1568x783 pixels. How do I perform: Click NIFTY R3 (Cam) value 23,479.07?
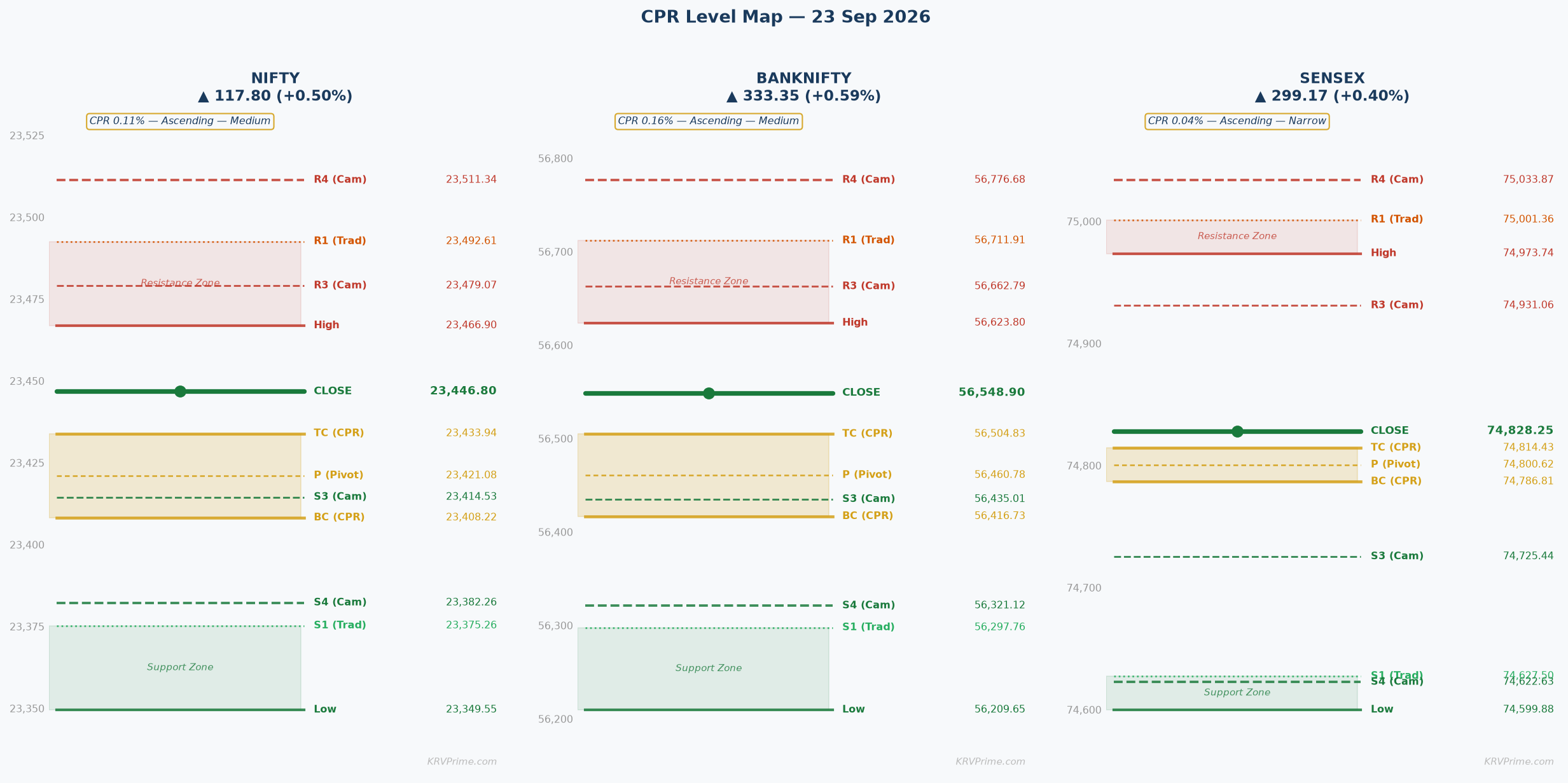(x=471, y=286)
